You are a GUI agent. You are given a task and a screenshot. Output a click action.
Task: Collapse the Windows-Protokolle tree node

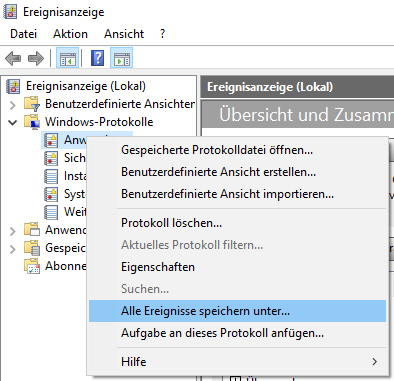click(13, 122)
